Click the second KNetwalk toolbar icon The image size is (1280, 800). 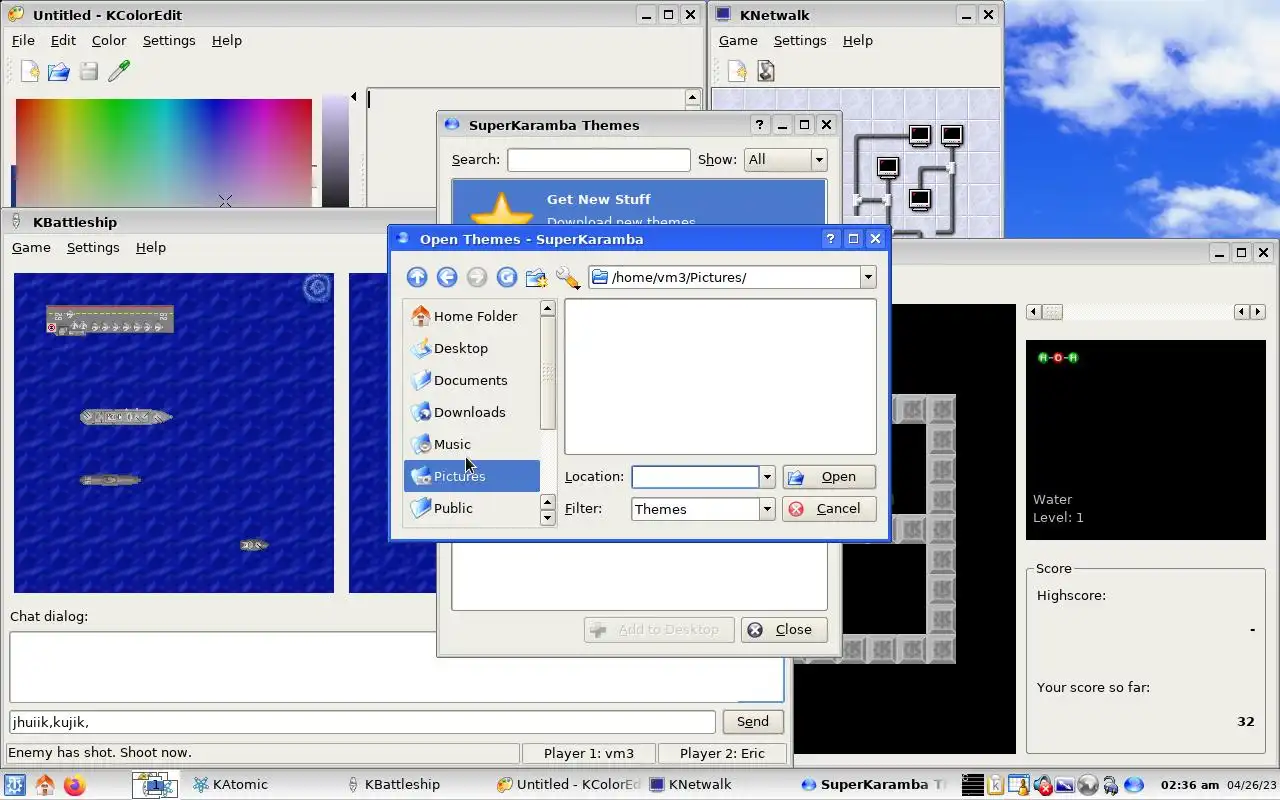[x=766, y=71]
